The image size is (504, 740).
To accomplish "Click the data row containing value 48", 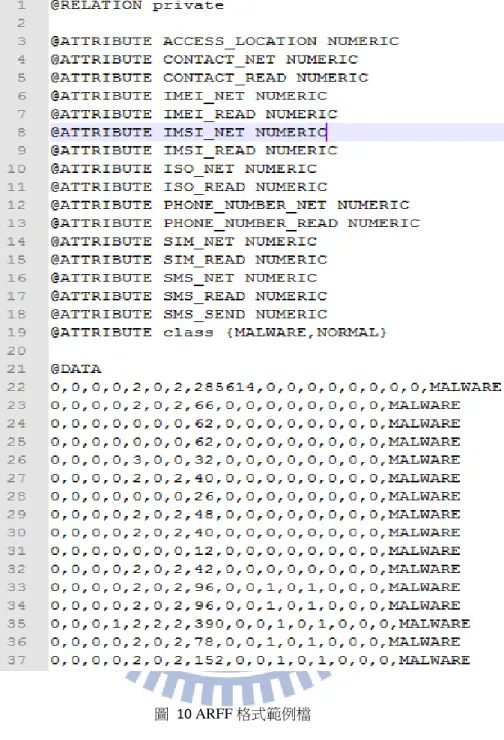I will [255, 514].
